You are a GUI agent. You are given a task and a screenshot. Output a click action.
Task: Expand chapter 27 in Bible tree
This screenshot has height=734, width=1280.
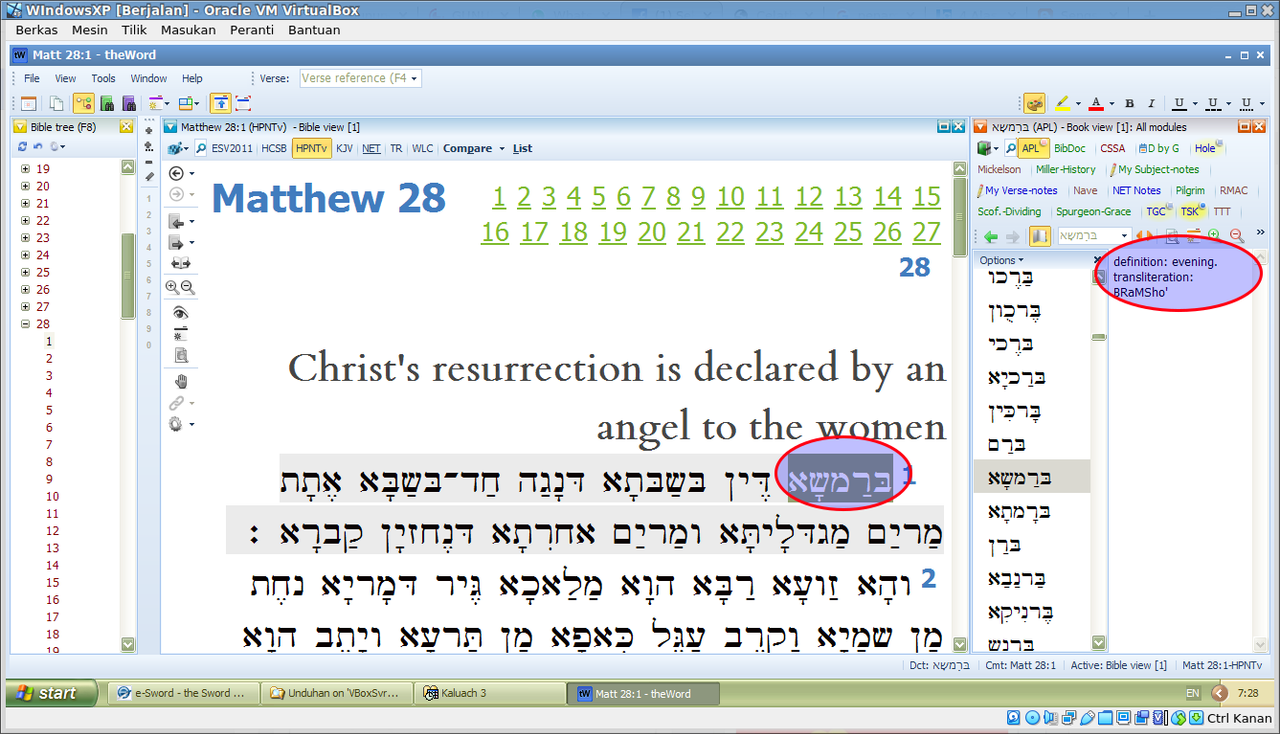click(x=25, y=307)
